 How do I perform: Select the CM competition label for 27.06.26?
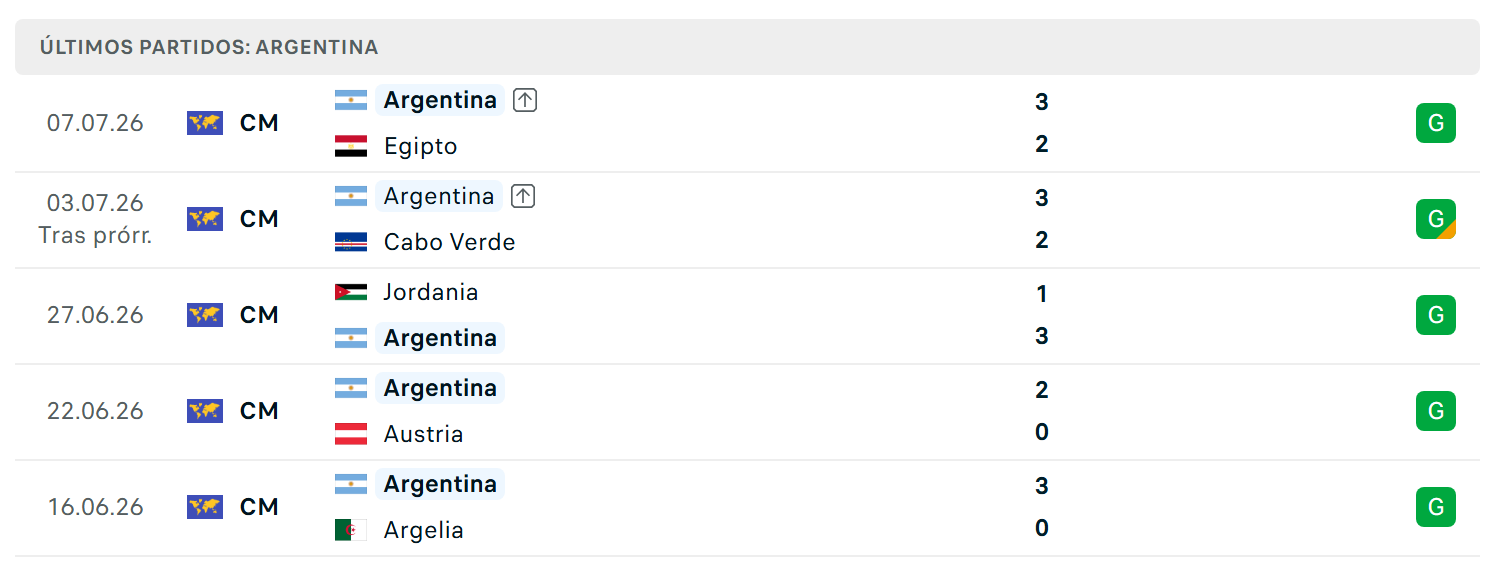(x=259, y=315)
